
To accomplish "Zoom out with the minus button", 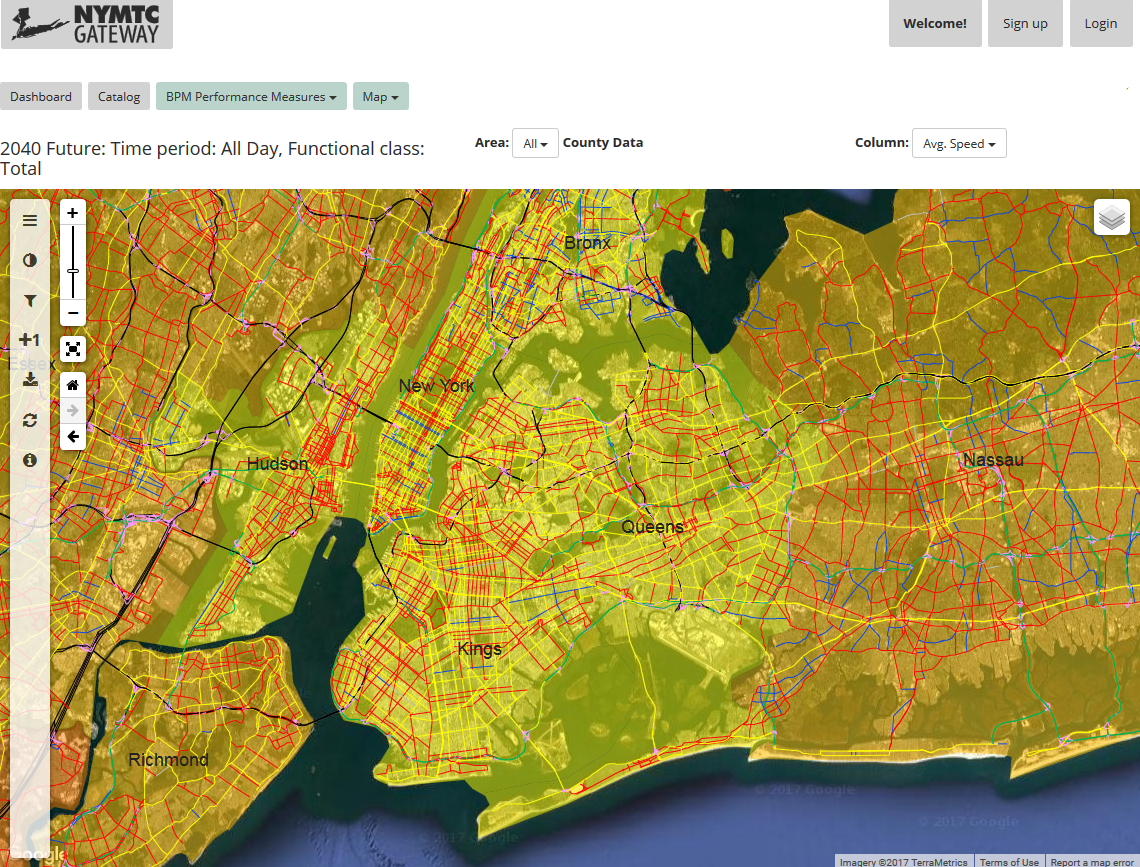I will click(73, 312).
